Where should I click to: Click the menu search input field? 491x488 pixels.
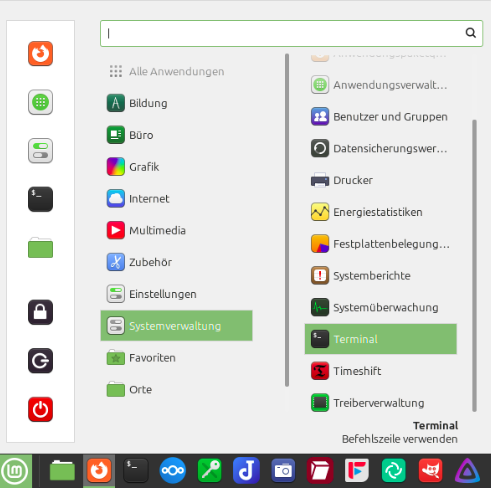pos(291,33)
